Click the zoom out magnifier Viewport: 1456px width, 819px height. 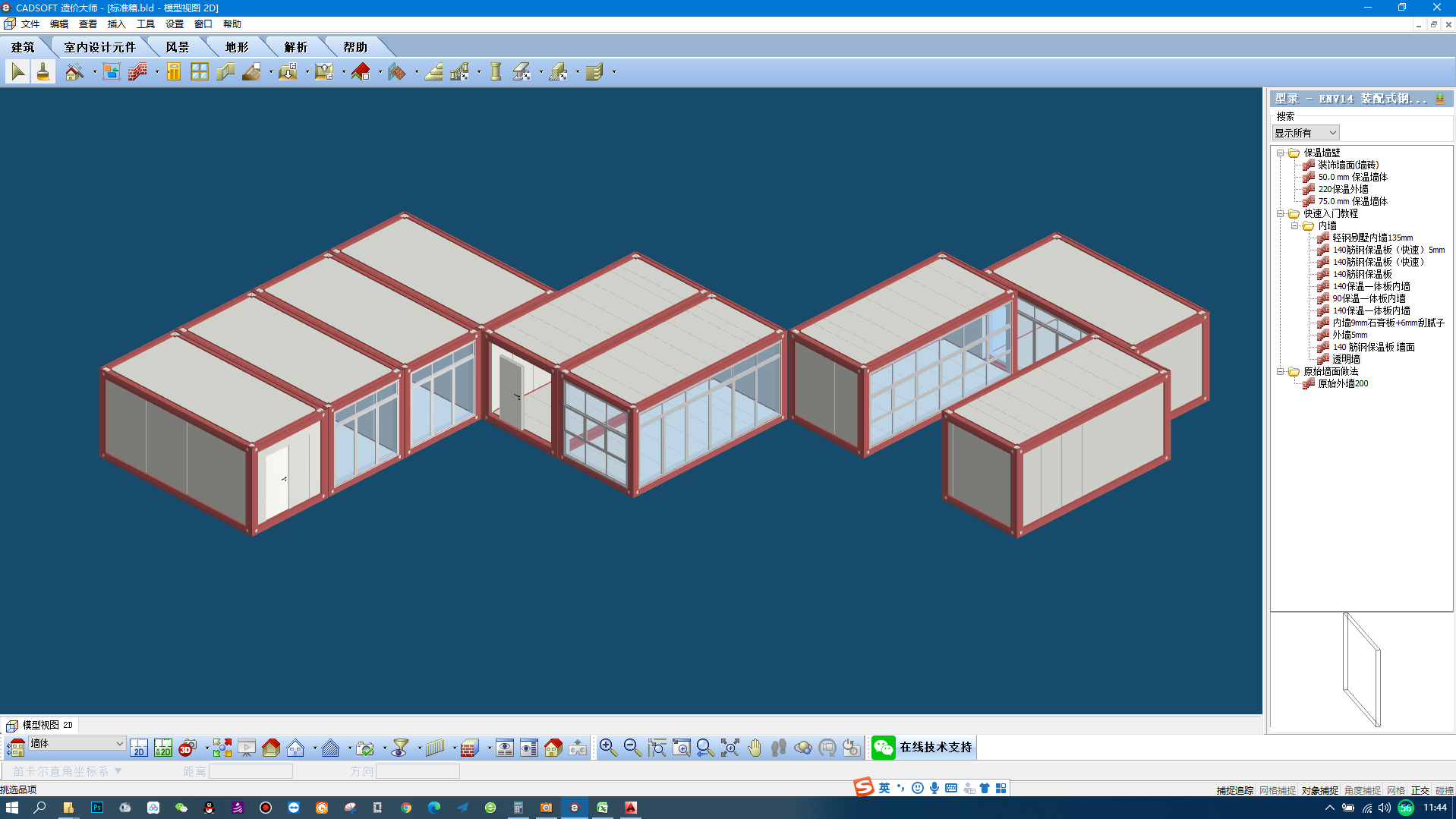pyautogui.click(x=632, y=748)
